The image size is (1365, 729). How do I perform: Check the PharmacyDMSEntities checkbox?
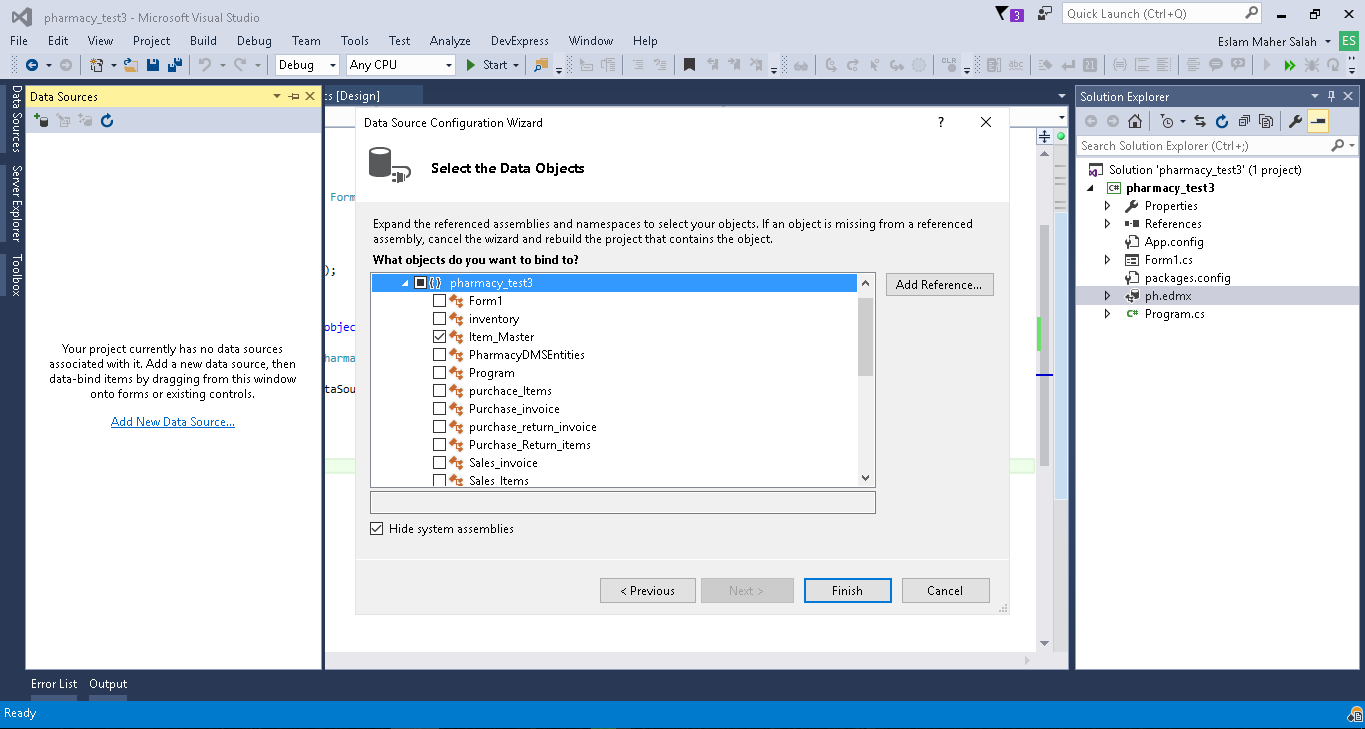tap(439, 355)
